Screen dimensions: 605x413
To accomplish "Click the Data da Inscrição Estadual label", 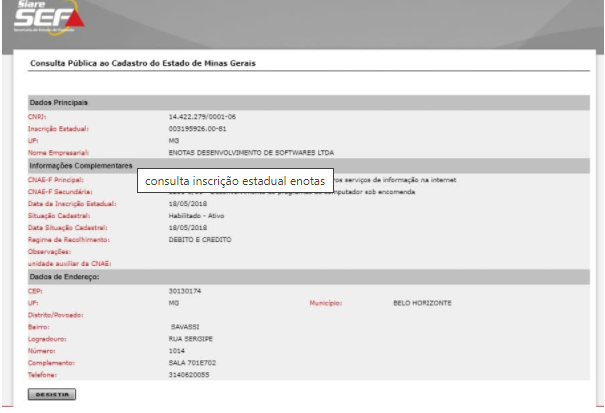I will [x=73, y=203].
